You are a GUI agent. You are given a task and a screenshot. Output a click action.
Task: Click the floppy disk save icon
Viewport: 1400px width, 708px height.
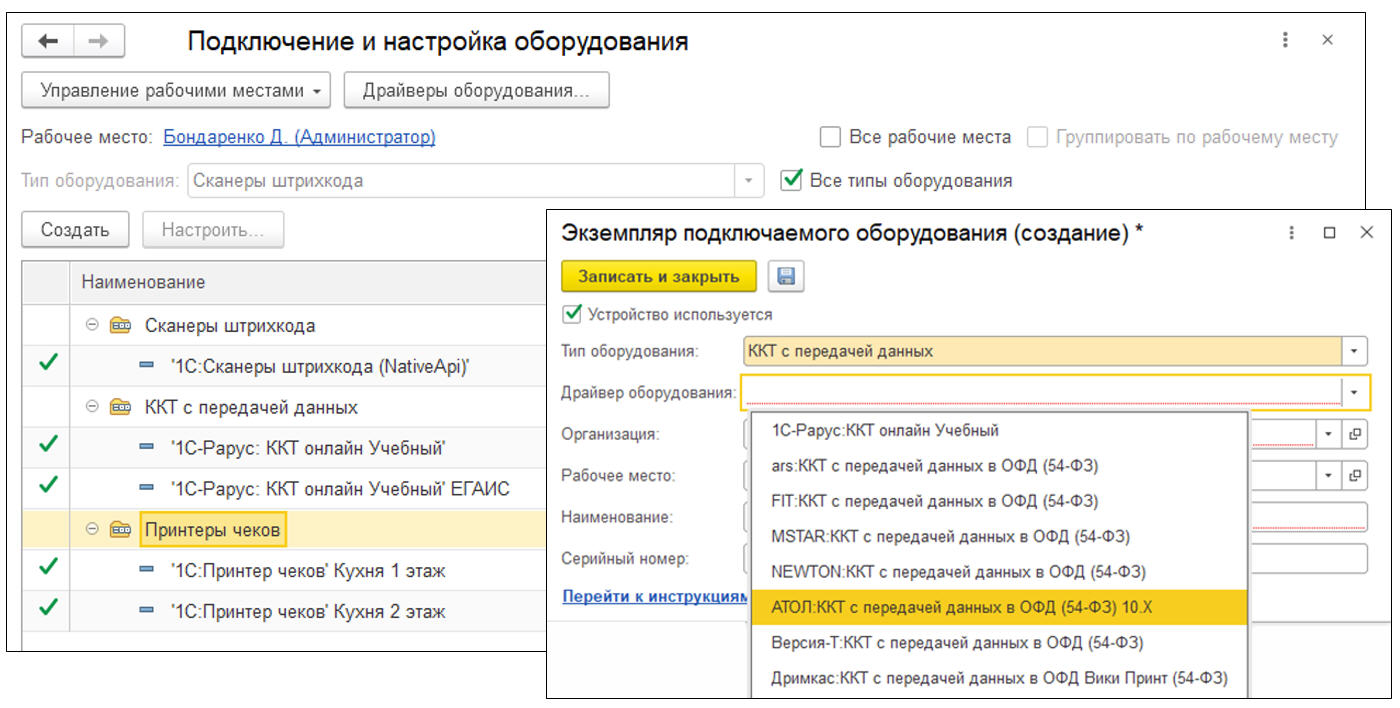click(785, 276)
